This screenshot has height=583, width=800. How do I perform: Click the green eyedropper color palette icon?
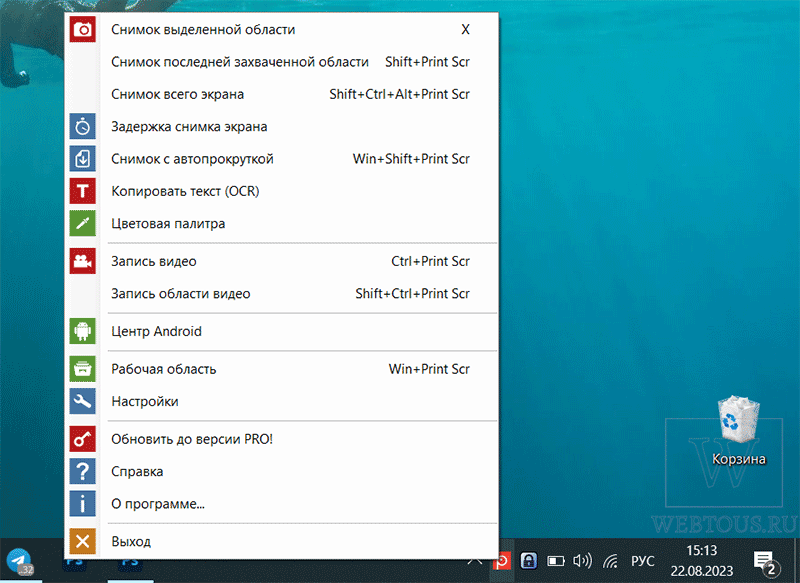point(83,223)
